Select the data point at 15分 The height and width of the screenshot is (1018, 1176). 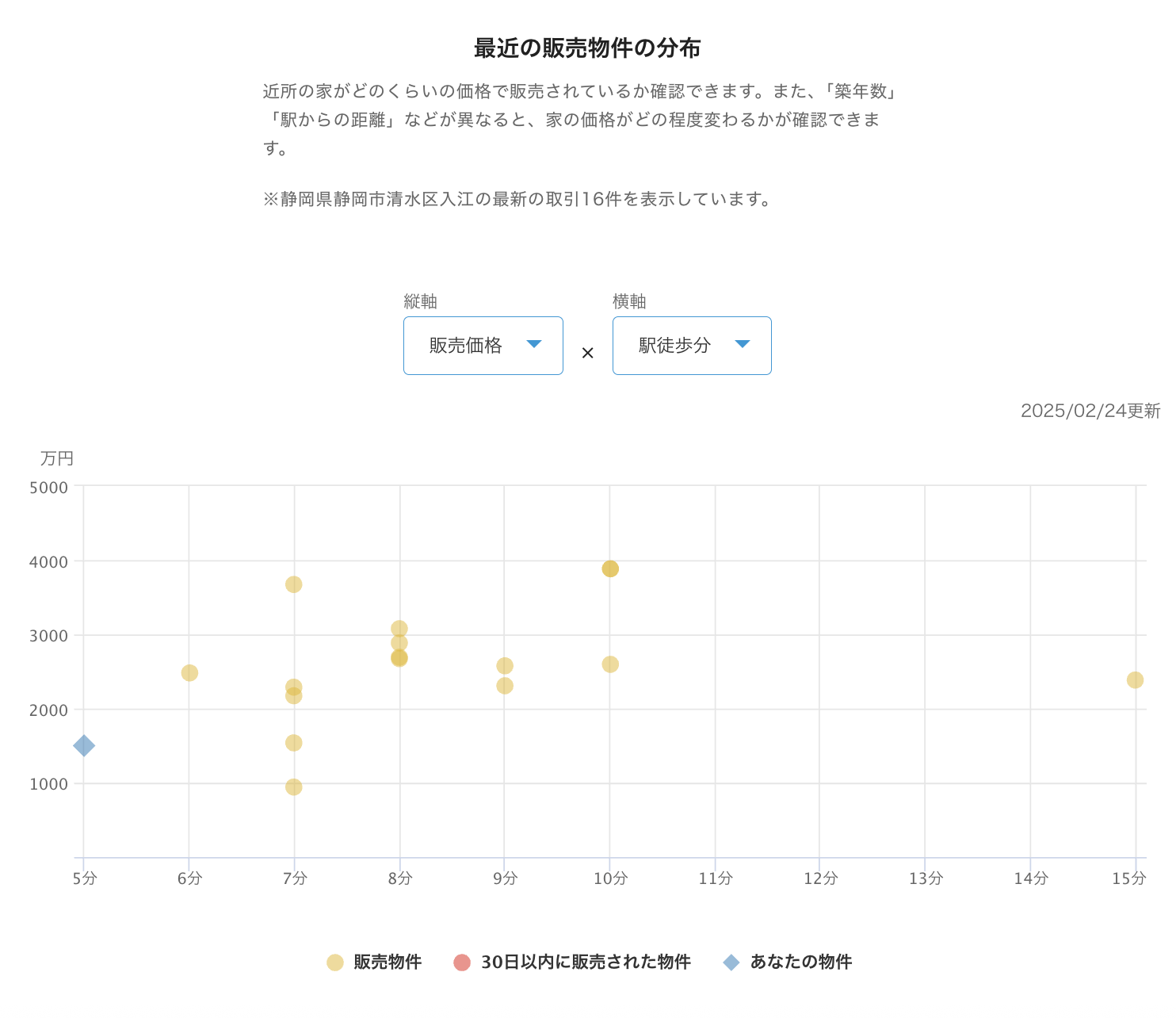click(1135, 679)
